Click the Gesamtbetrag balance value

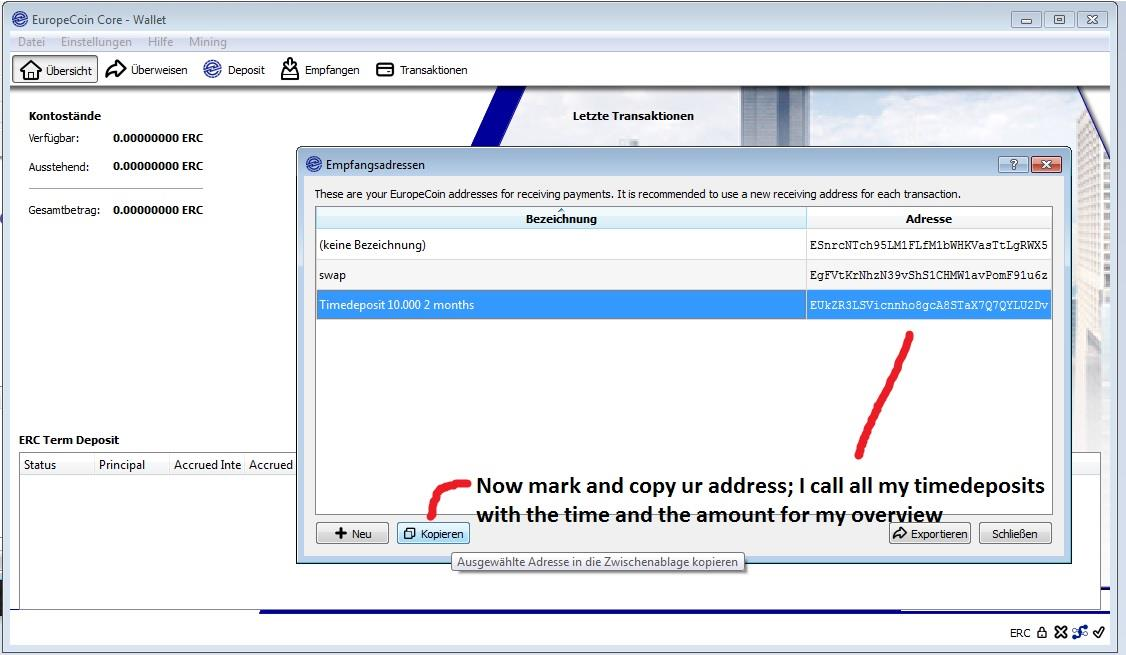[x=158, y=210]
